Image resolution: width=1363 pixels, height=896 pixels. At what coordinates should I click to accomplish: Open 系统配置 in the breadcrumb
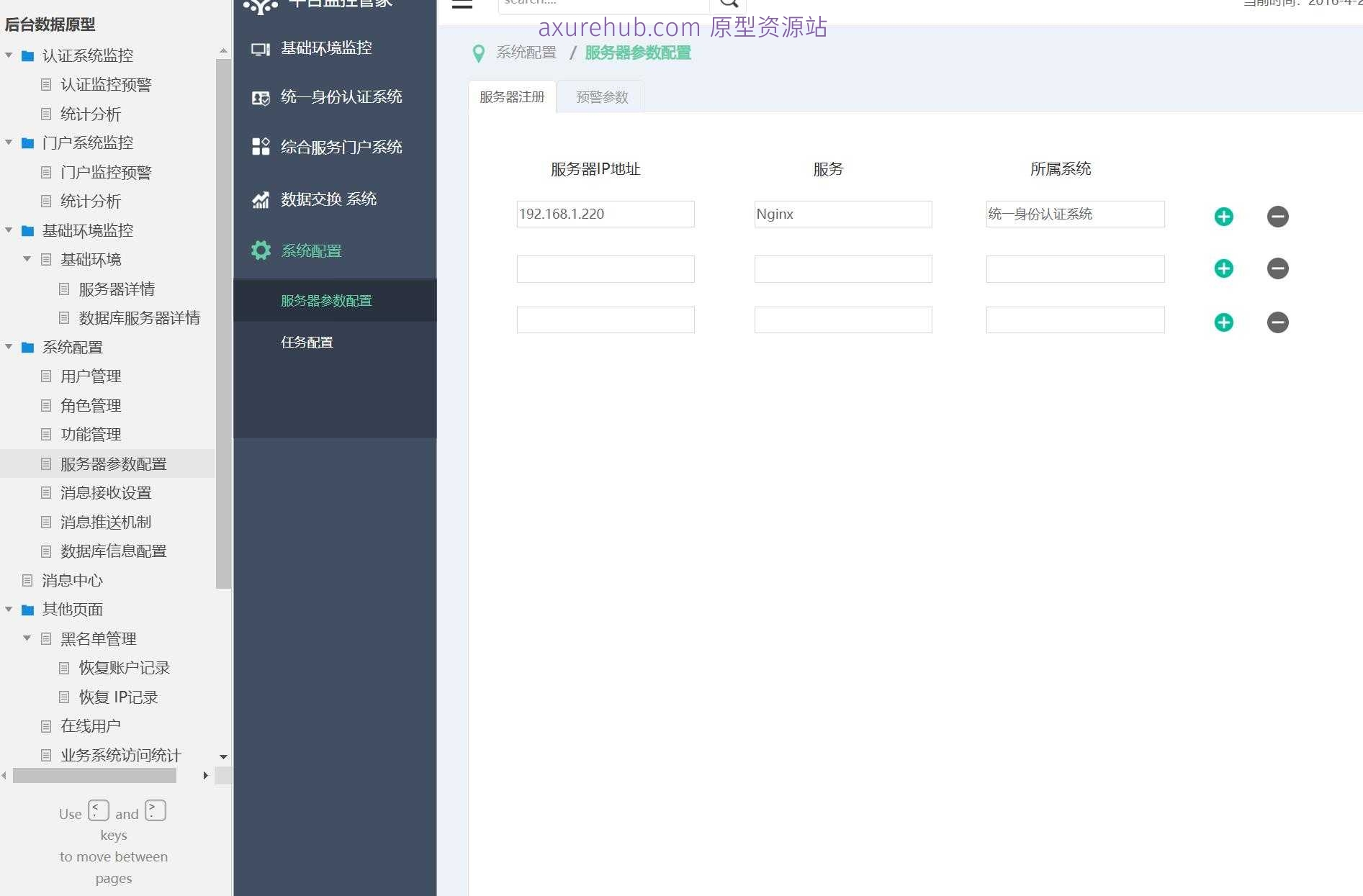point(525,53)
